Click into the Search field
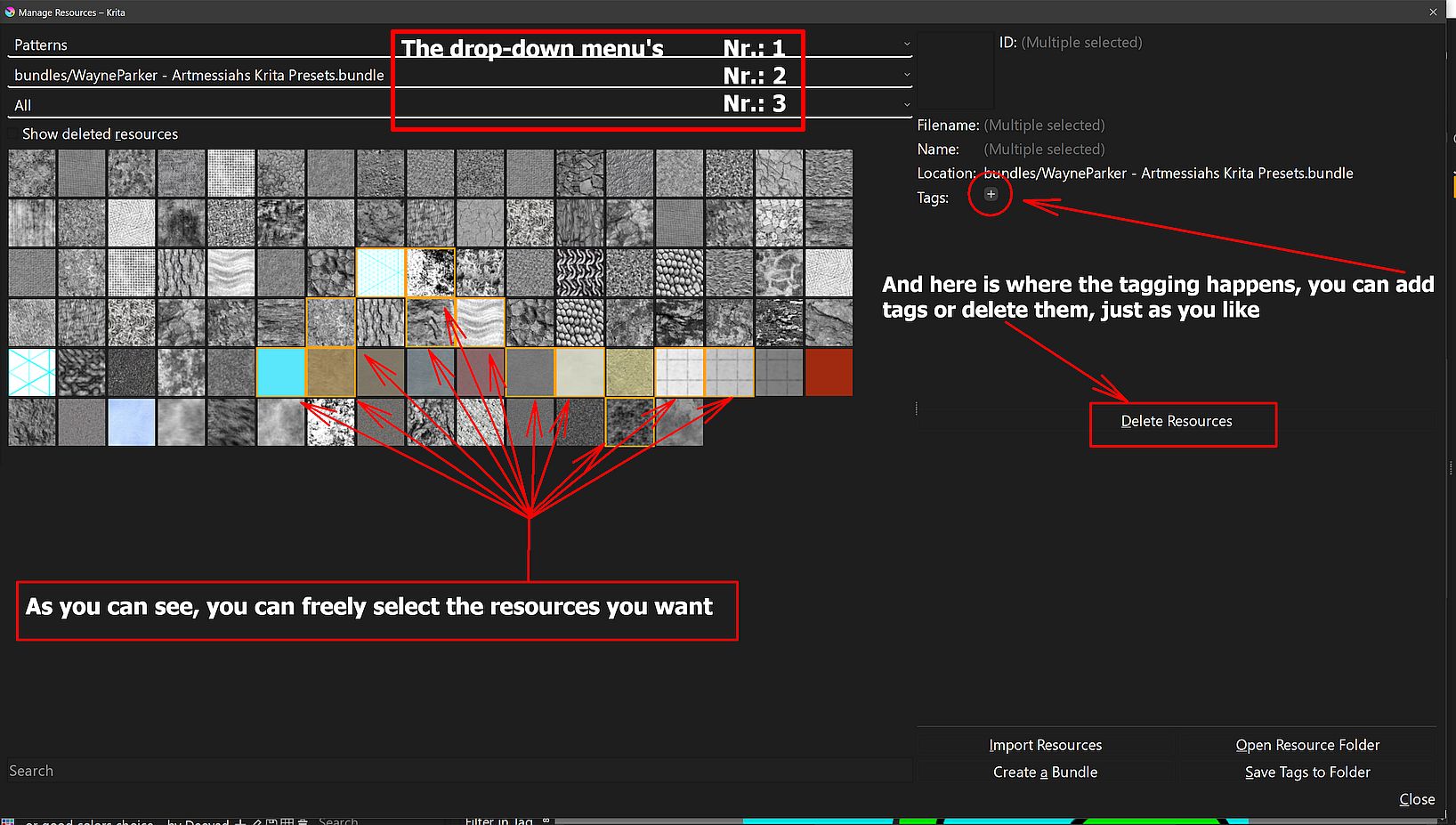The image size is (1456, 825). coord(458,771)
